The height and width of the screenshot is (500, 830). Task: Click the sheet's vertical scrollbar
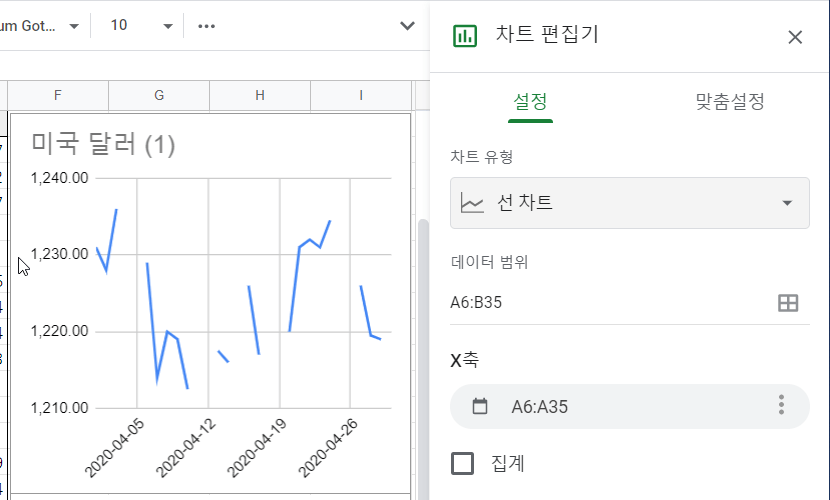pos(422,300)
